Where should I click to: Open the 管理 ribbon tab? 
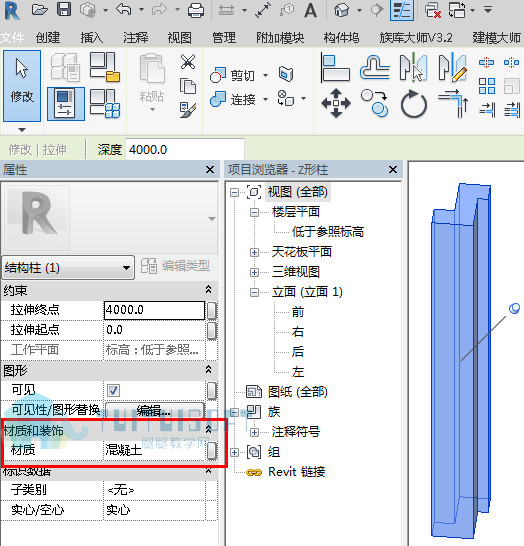tap(224, 38)
